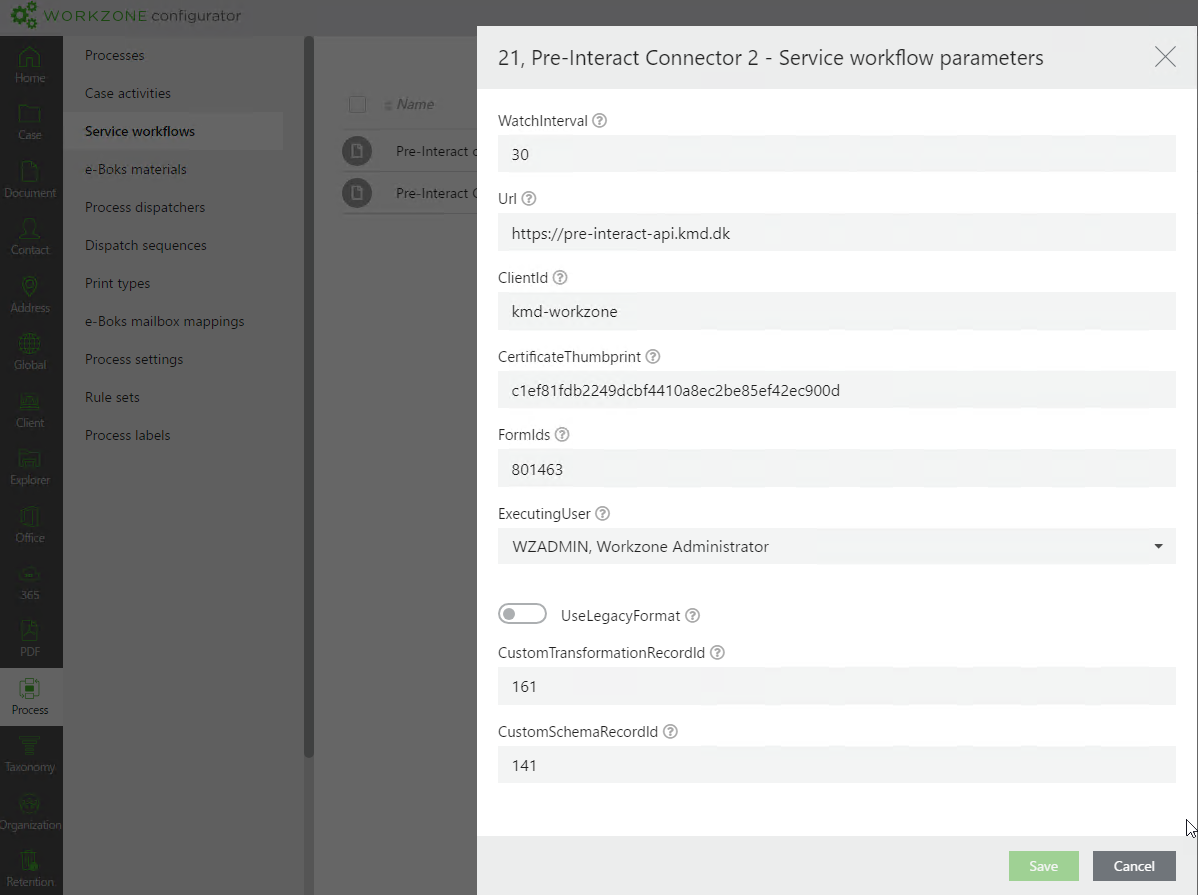Open Rule sets menu item
The height and width of the screenshot is (895, 1198).
coord(112,397)
